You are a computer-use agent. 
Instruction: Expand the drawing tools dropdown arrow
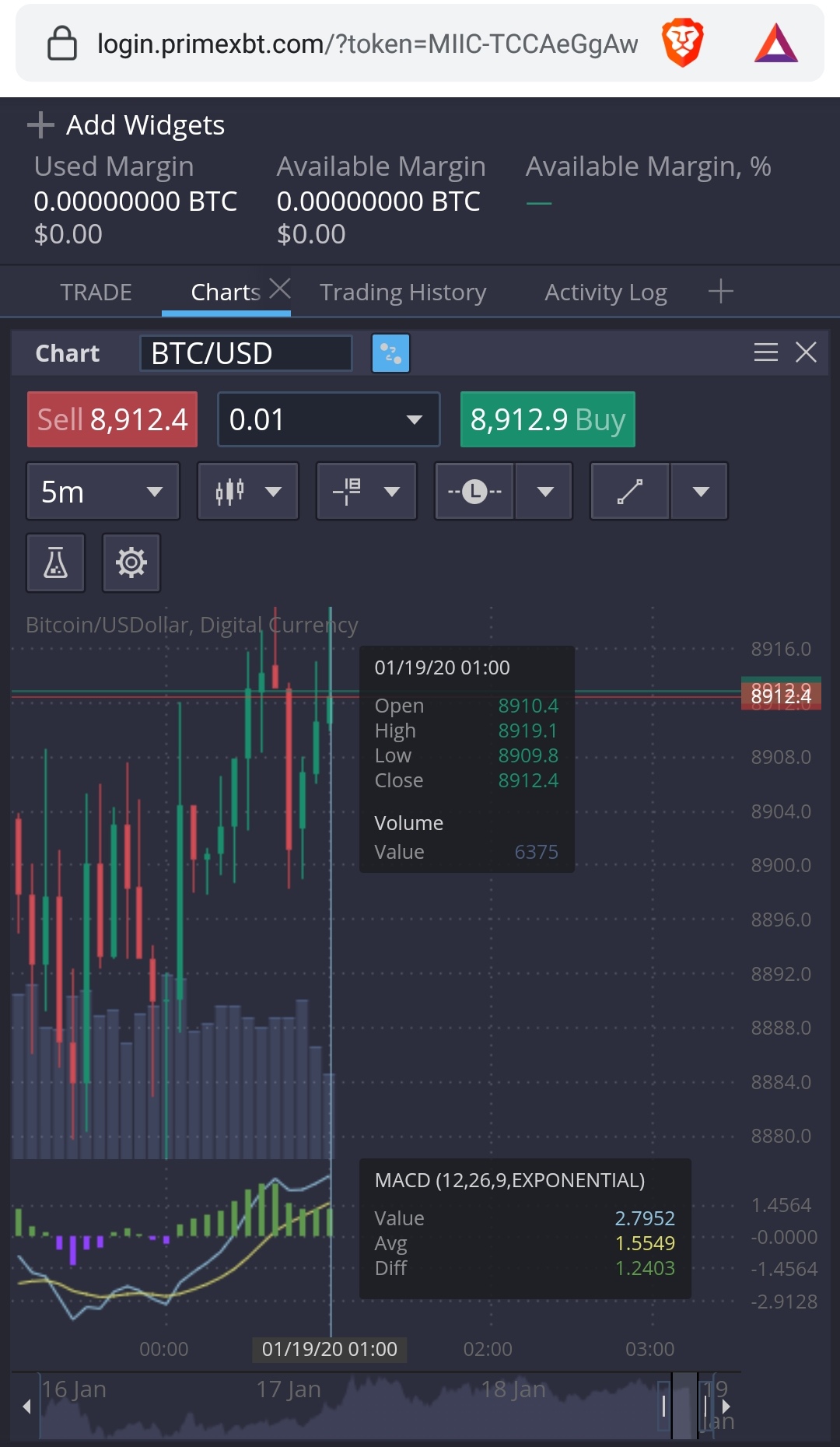700,491
